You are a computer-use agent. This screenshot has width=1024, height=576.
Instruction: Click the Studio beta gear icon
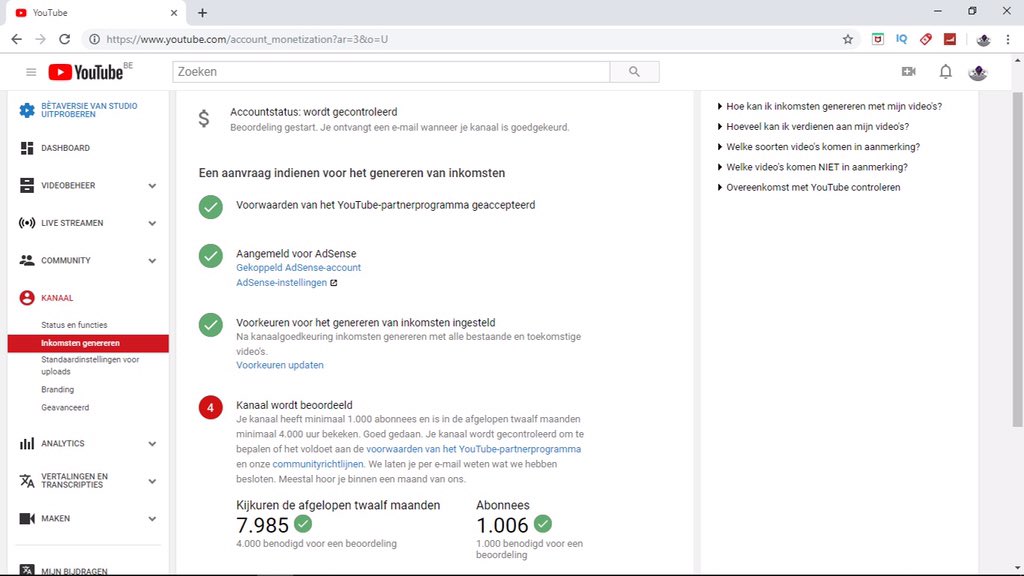[x=27, y=110]
